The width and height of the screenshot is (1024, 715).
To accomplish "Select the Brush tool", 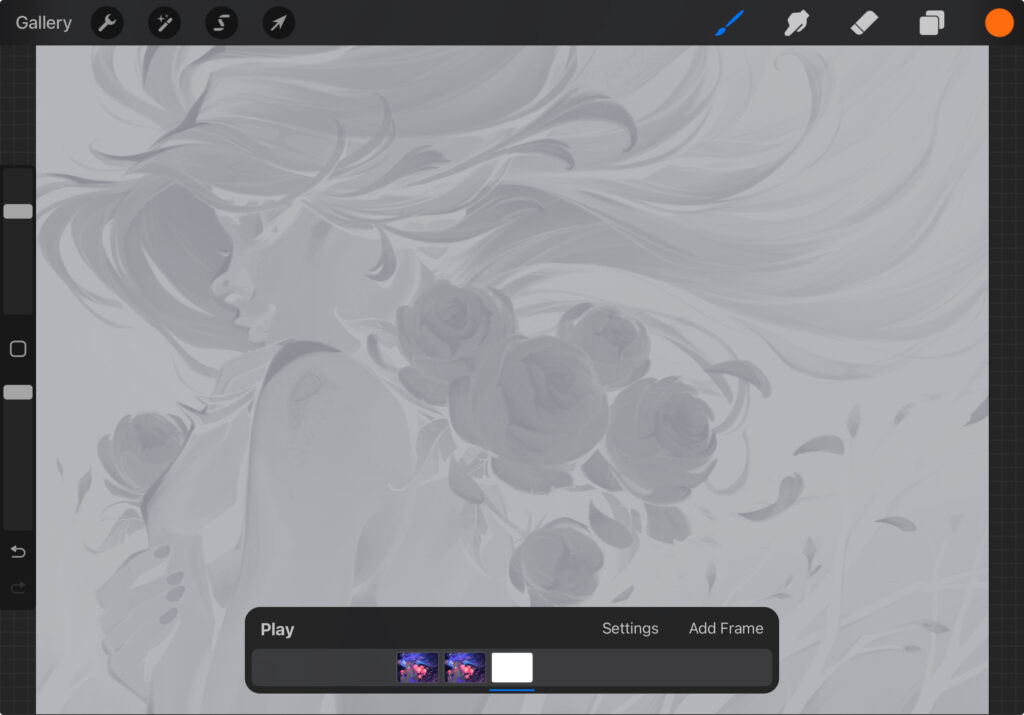I will point(729,23).
